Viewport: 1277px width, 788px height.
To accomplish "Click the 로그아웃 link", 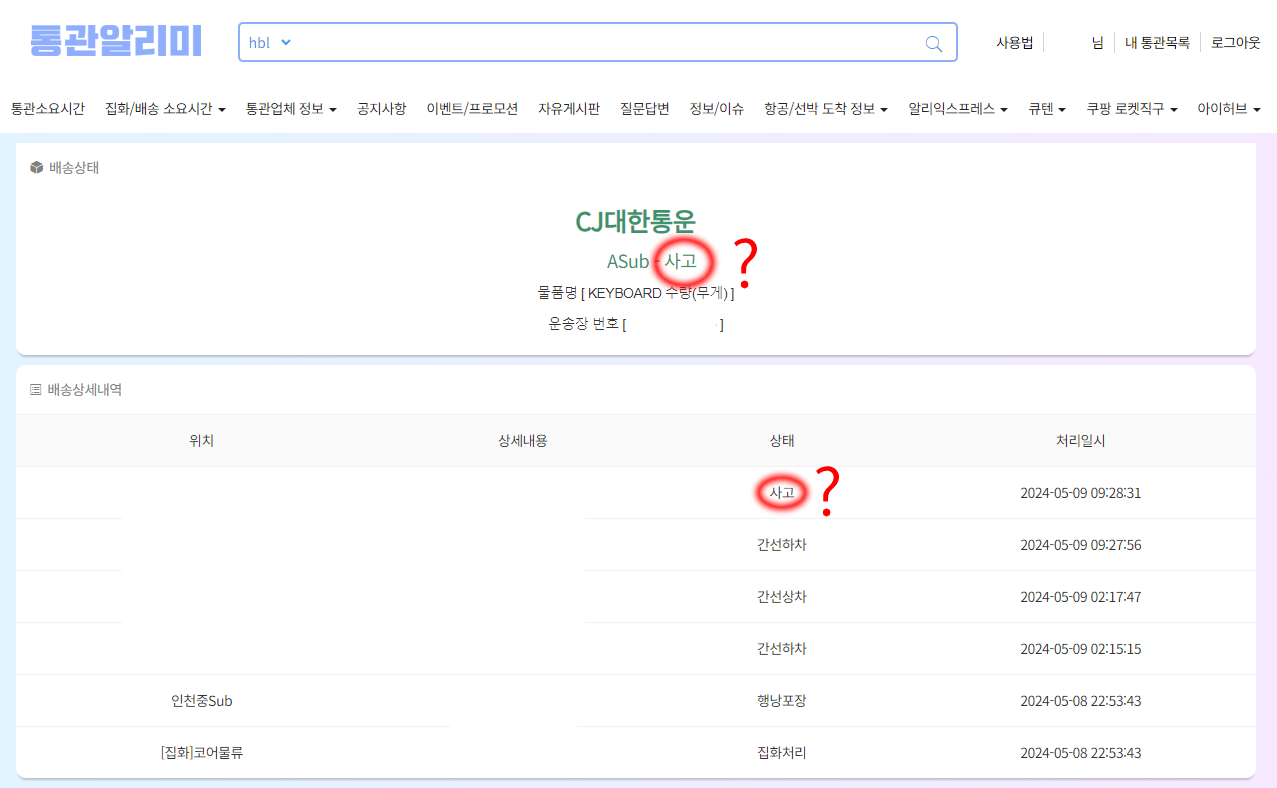I will coord(1235,43).
